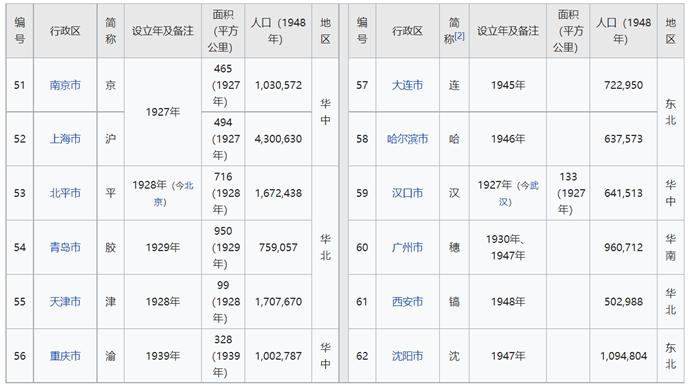Open the 青岛市 article link

click(x=65, y=247)
